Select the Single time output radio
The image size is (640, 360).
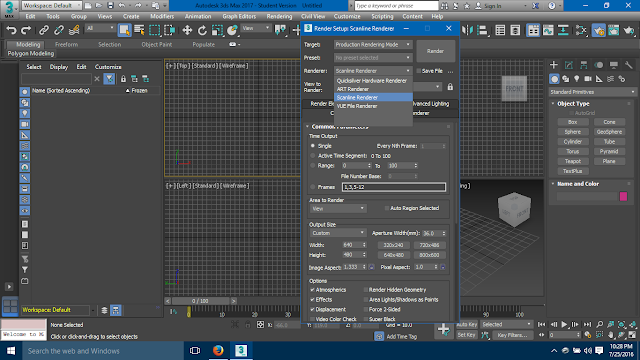click(313, 146)
